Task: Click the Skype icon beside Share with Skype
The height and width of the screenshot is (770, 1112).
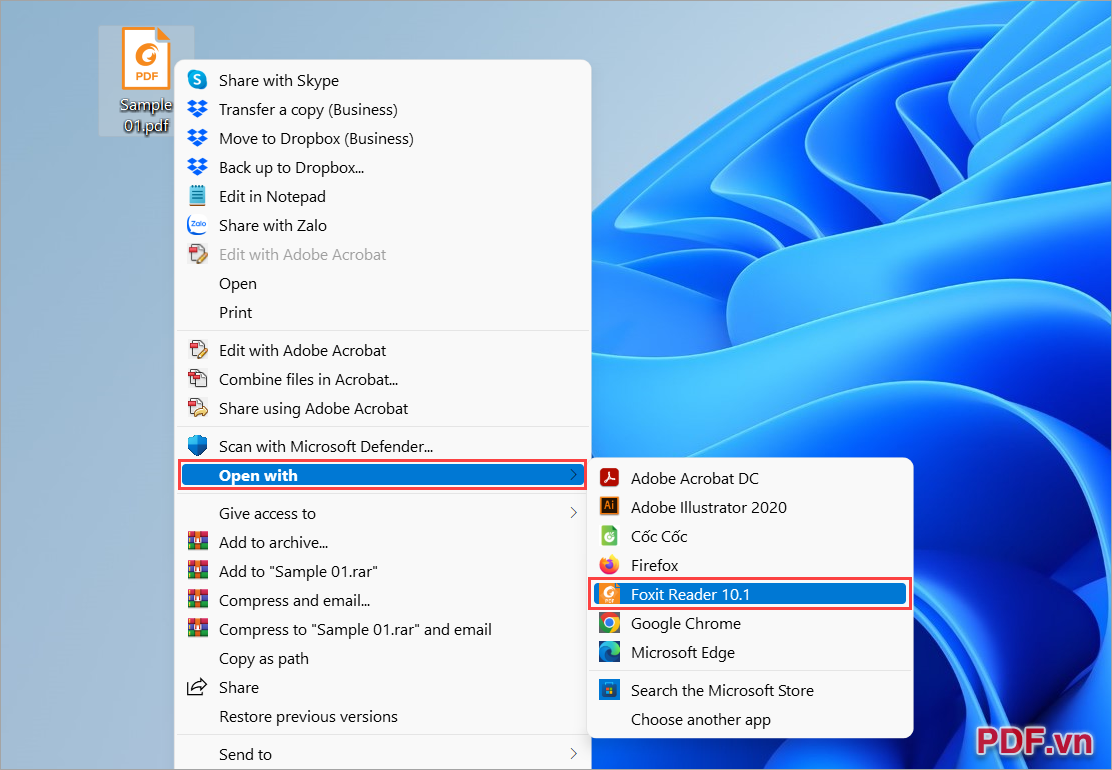Action: [197, 80]
